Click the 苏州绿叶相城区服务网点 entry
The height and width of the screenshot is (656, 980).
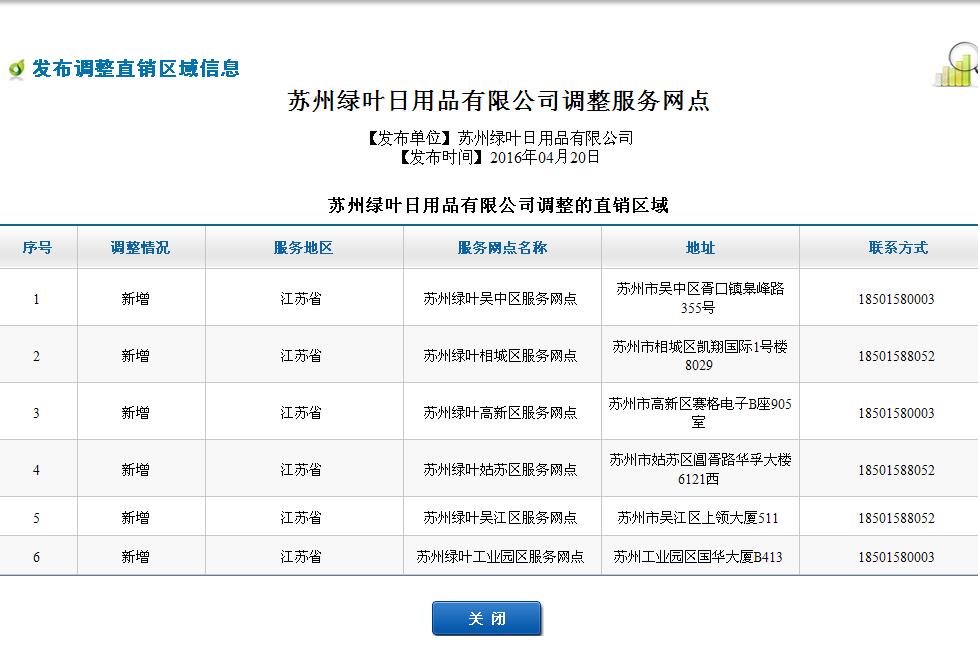coord(500,356)
